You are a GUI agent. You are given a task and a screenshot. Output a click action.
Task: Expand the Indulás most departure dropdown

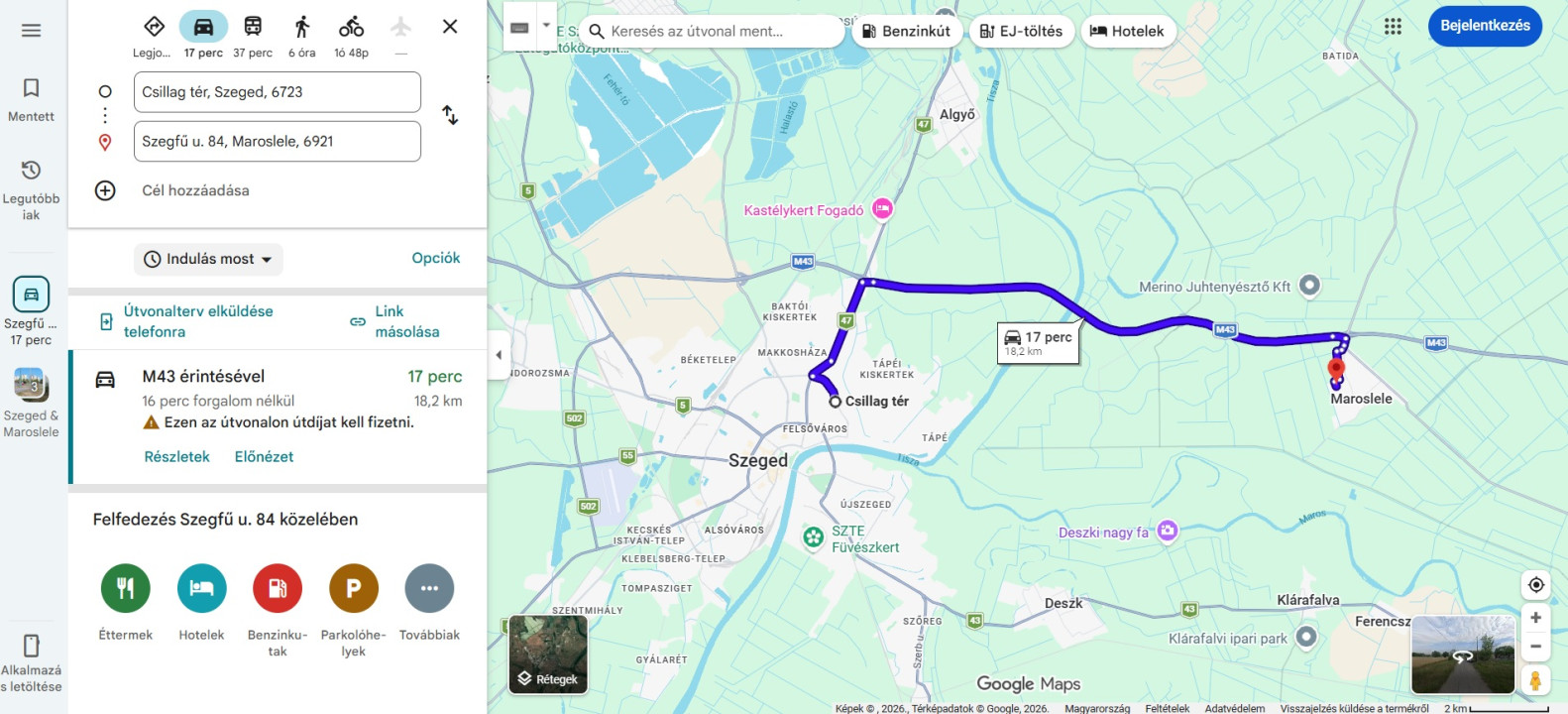pos(208,259)
